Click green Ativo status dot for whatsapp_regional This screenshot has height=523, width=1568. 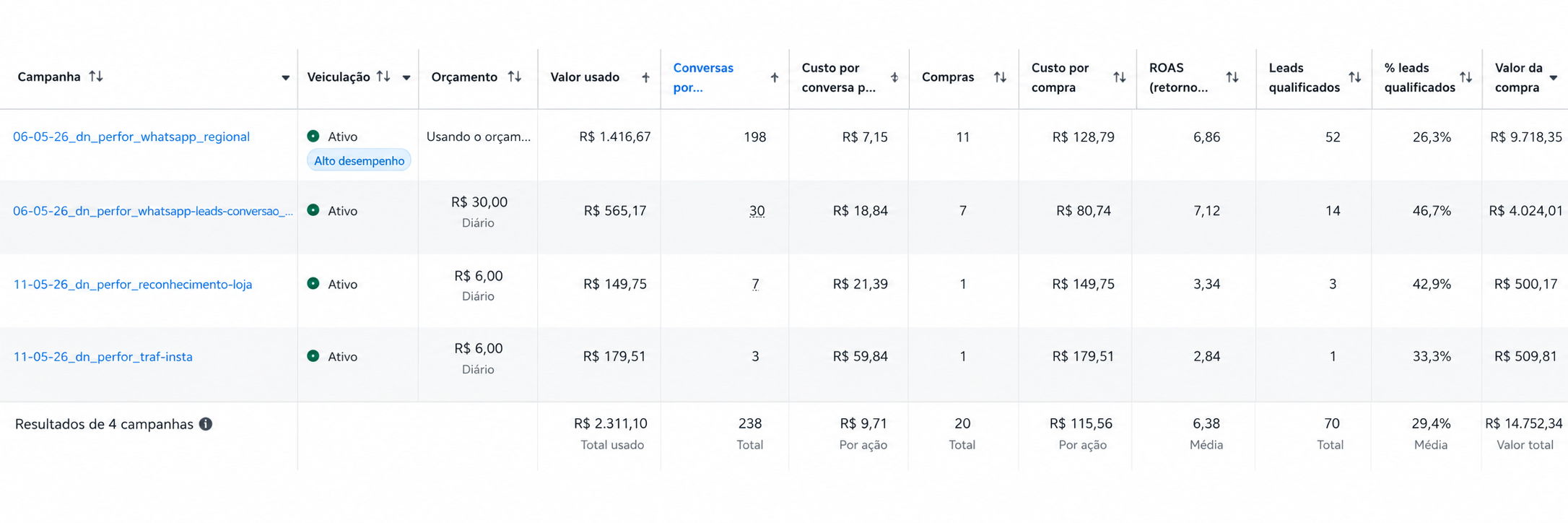[313, 136]
